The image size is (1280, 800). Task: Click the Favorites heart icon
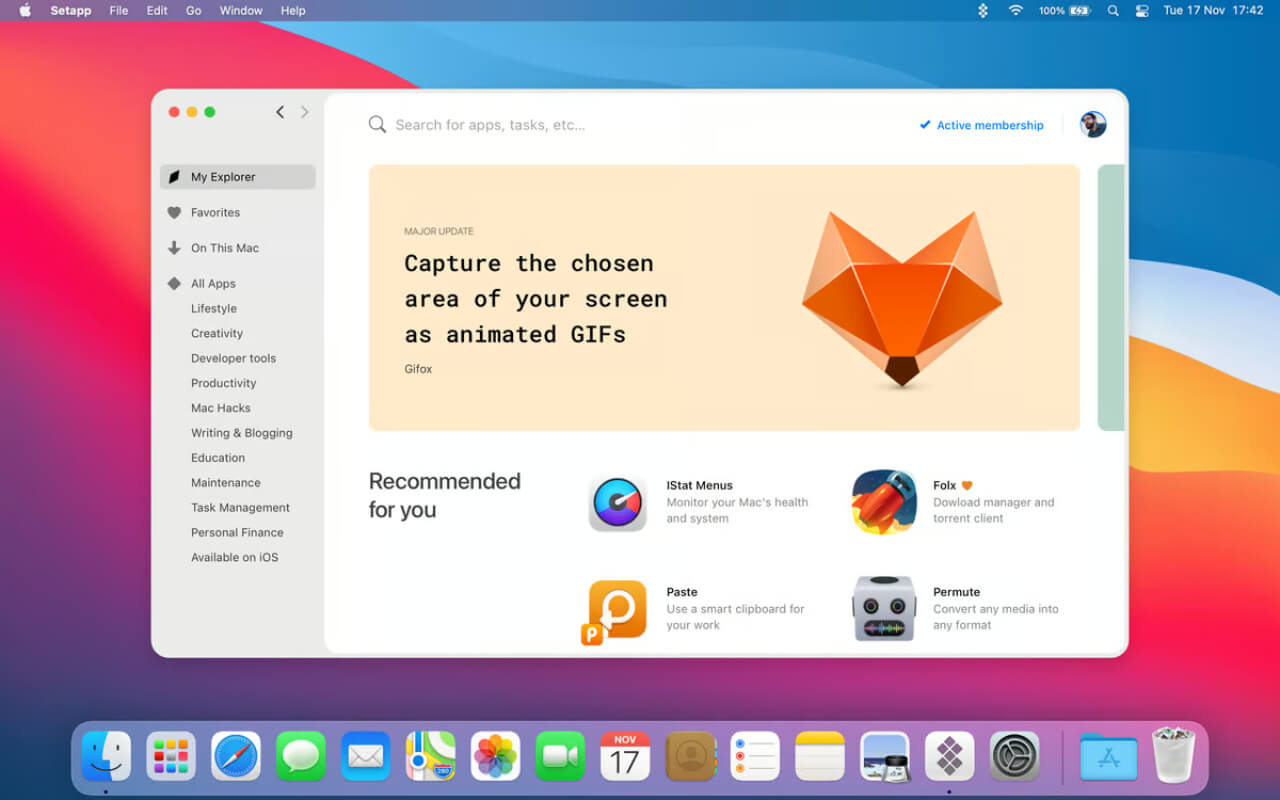[x=174, y=213]
